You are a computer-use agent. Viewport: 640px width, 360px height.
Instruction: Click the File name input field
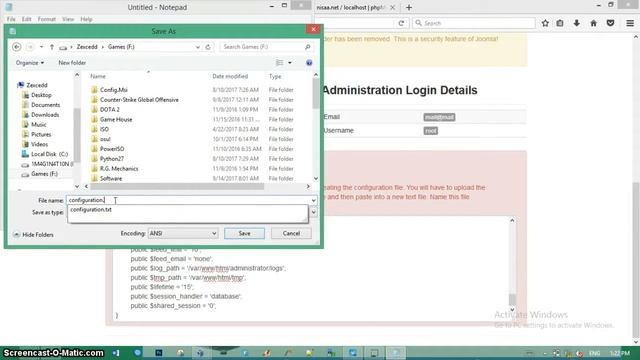189,200
